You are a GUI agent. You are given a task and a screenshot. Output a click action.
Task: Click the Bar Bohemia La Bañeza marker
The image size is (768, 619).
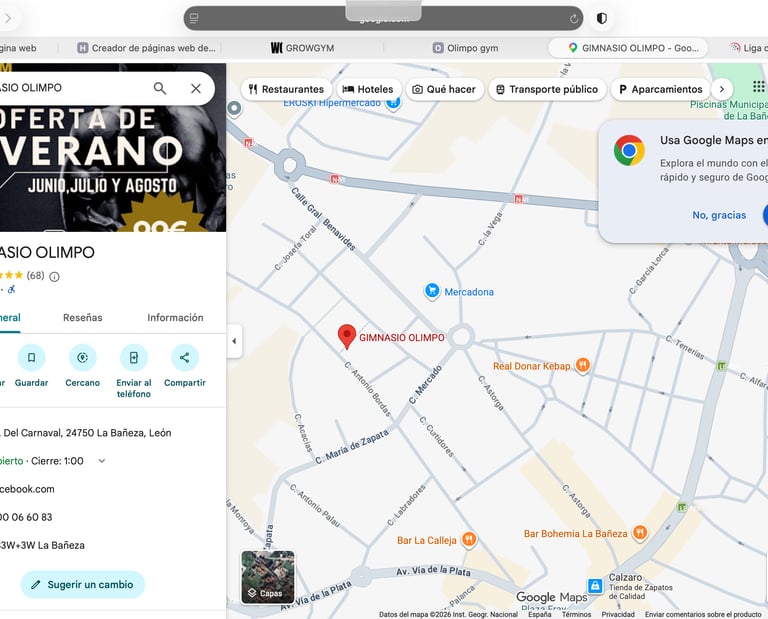[x=640, y=533]
